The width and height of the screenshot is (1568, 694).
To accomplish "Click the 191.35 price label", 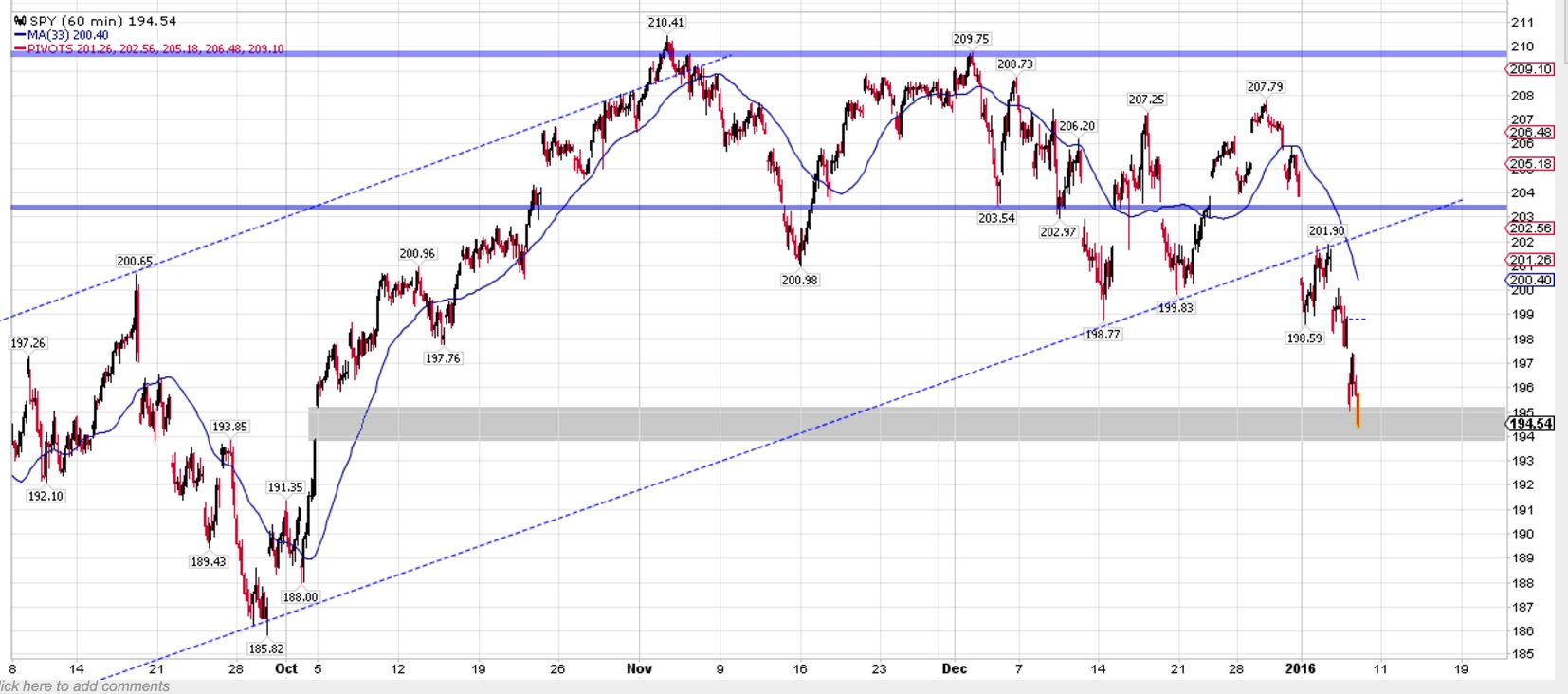I will tap(285, 487).
